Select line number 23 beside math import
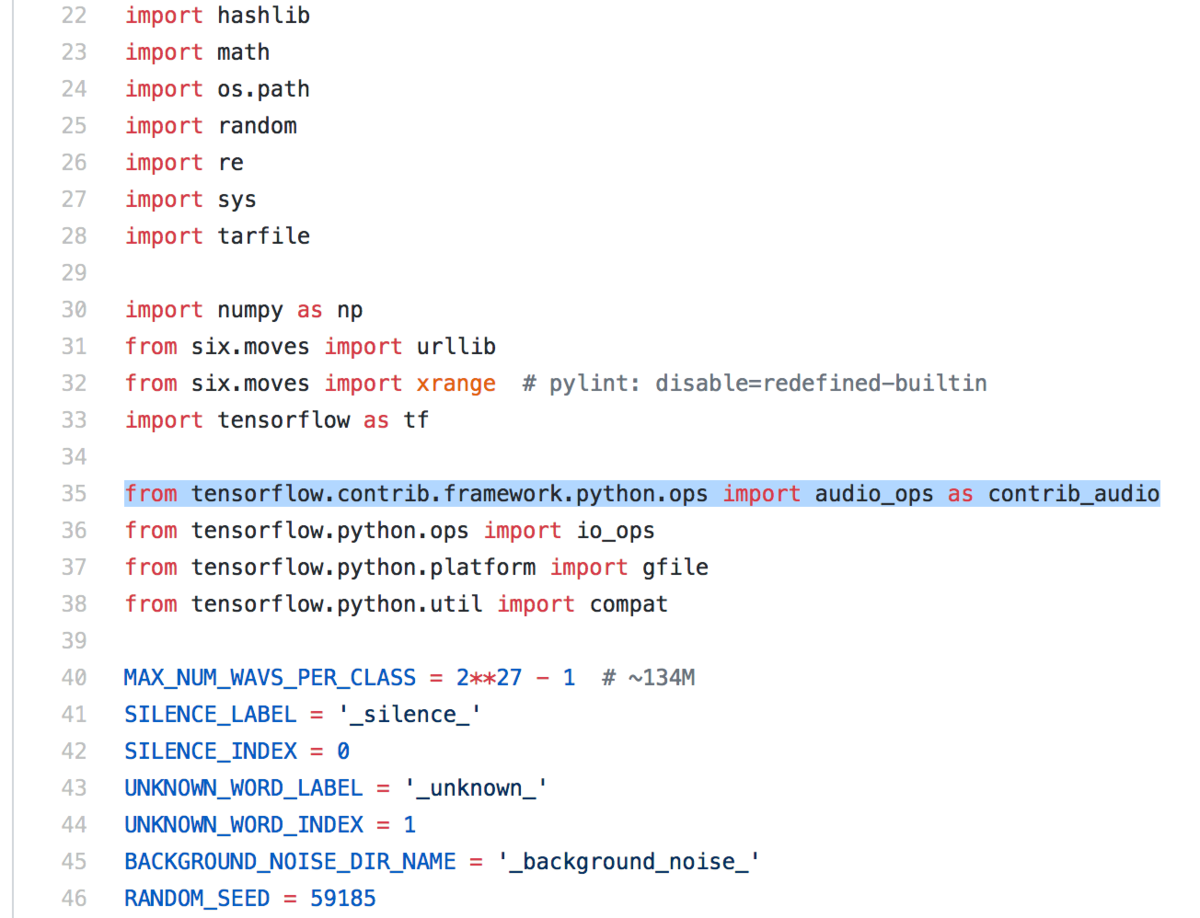Image resolution: width=1200 pixels, height=918 pixels. coord(74,52)
